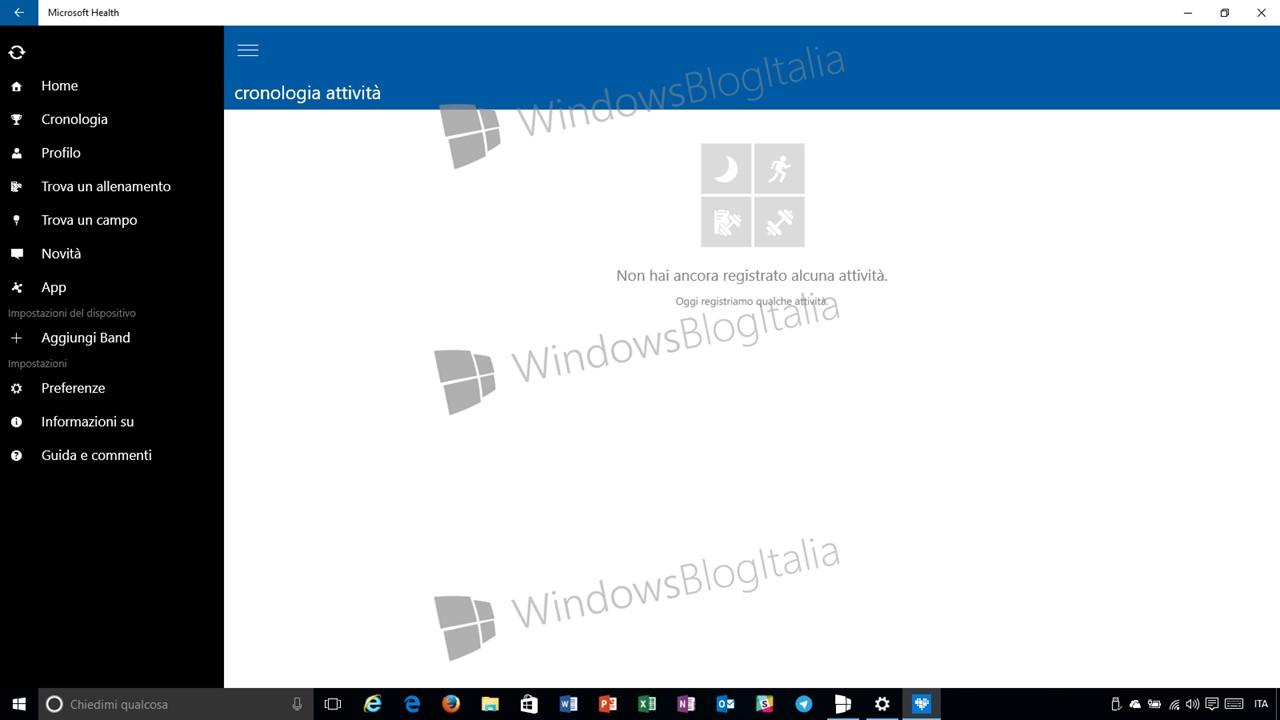The image size is (1280, 720).
Task: Click the icon beside App entry
Action: point(16,288)
